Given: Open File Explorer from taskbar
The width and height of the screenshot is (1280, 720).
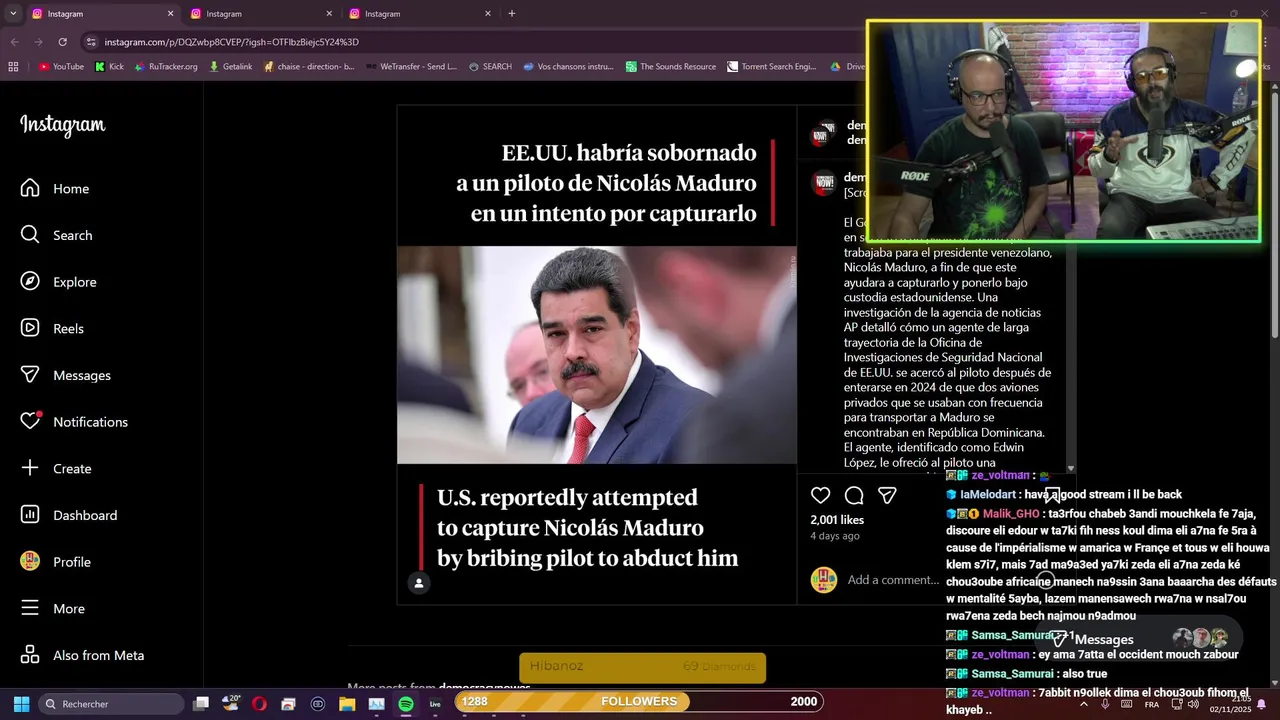Looking at the screenshot, I should (347, 704).
